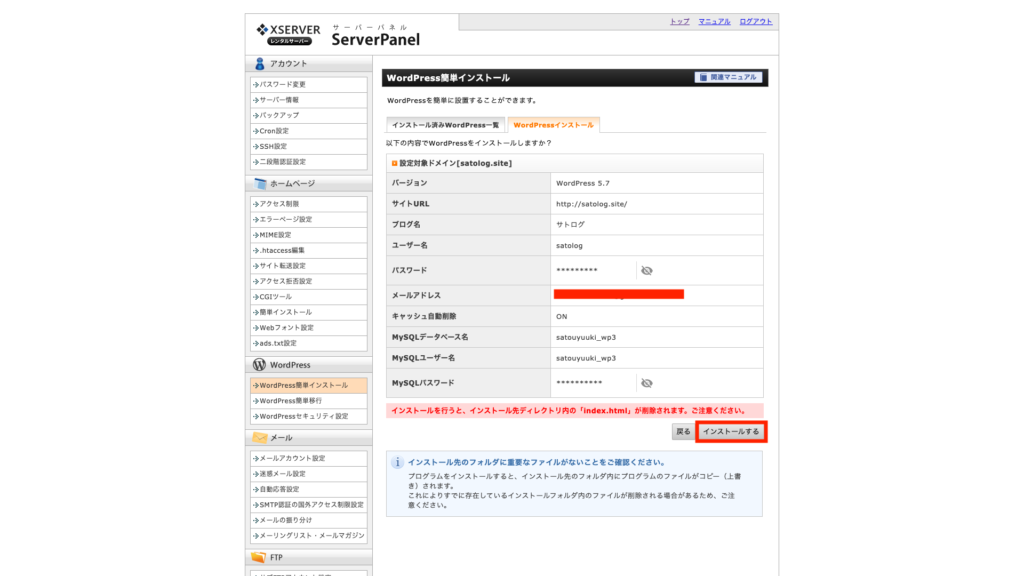Open メーリングリスト・メールマガジン in the sidebar
Screen dimensions: 1024x576
click(x=308, y=536)
